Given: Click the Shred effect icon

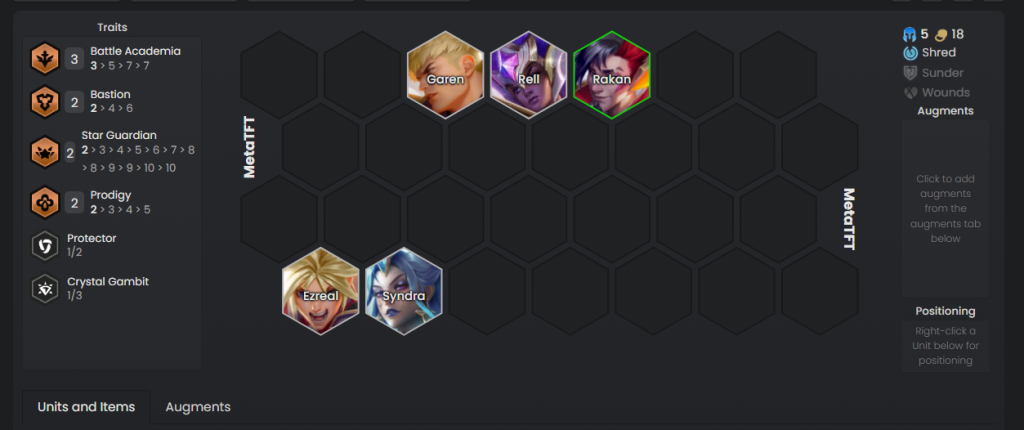Looking at the screenshot, I should 908,52.
